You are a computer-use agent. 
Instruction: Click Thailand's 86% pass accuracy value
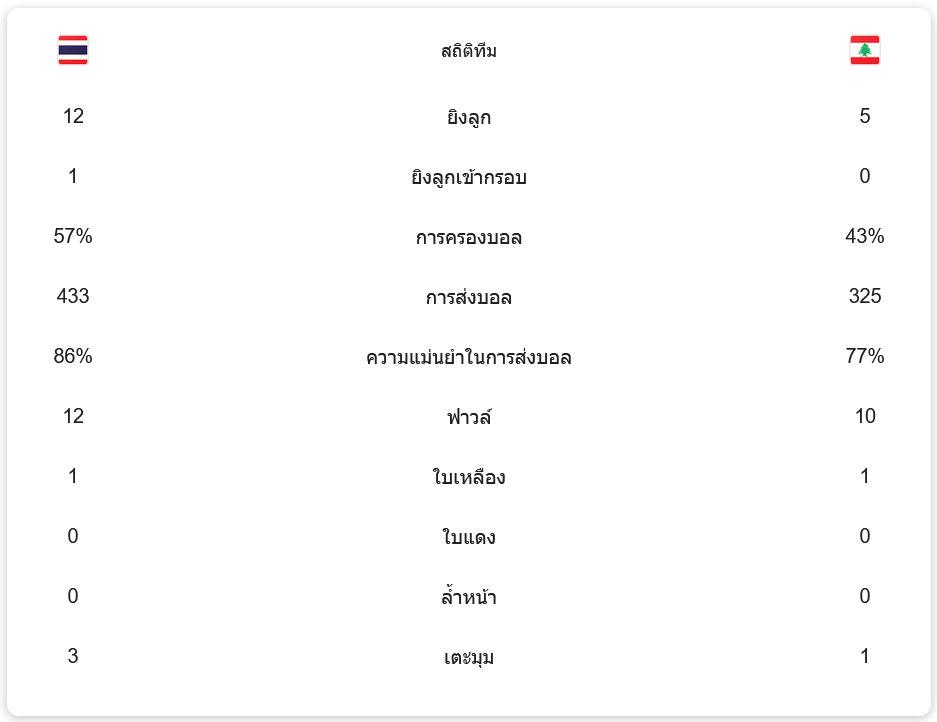point(73,356)
